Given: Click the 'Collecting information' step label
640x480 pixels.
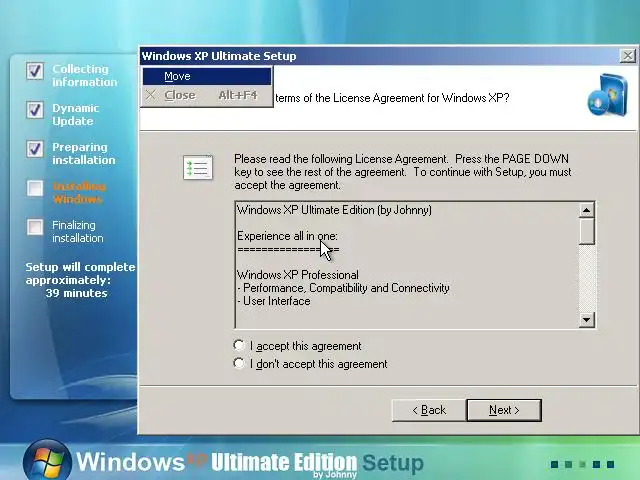Looking at the screenshot, I should coord(84,76).
